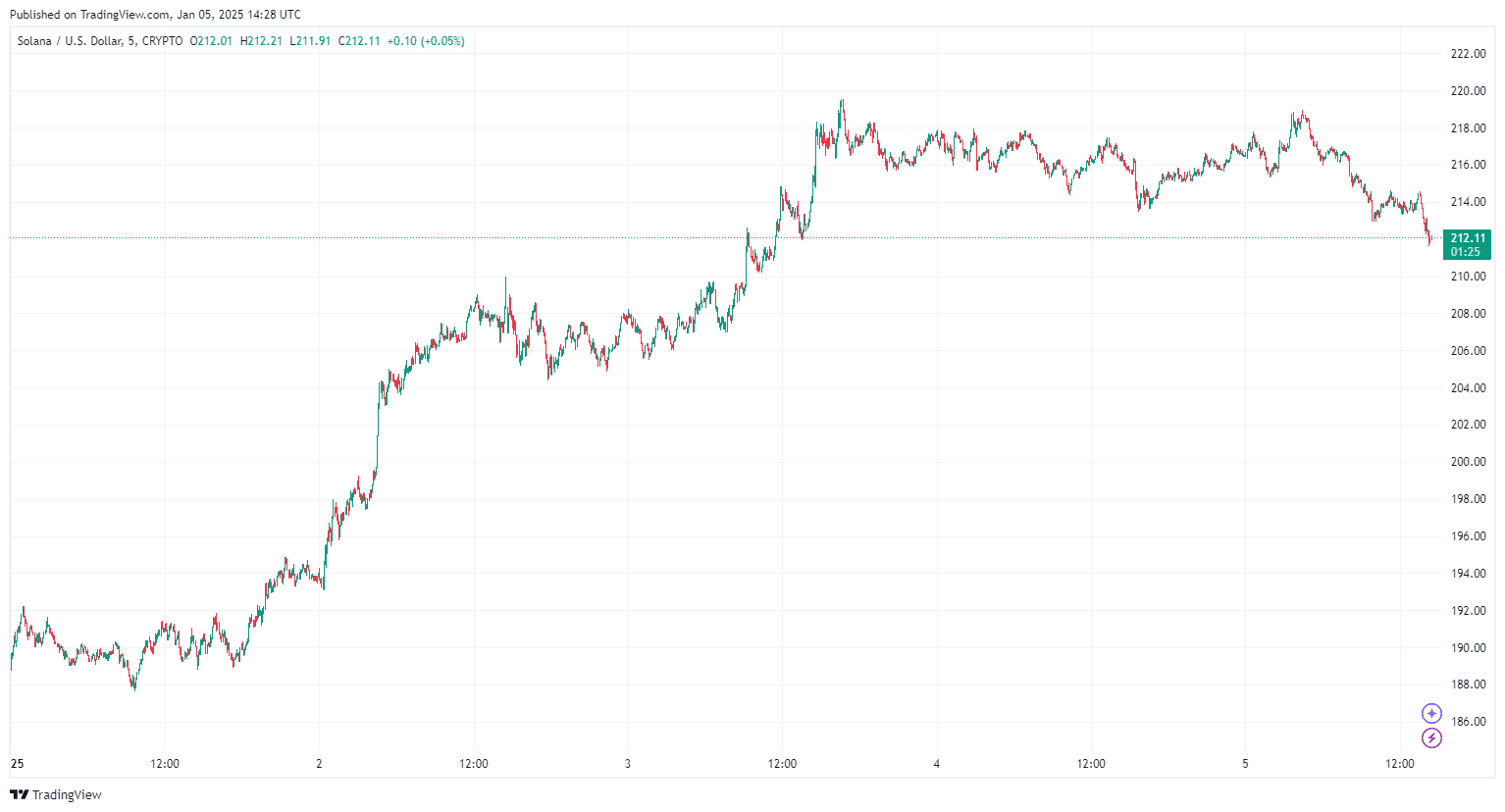The image size is (1505, 812).
Task: Click the purple lightning bolt icon
Action: (x=1431, y=738)
